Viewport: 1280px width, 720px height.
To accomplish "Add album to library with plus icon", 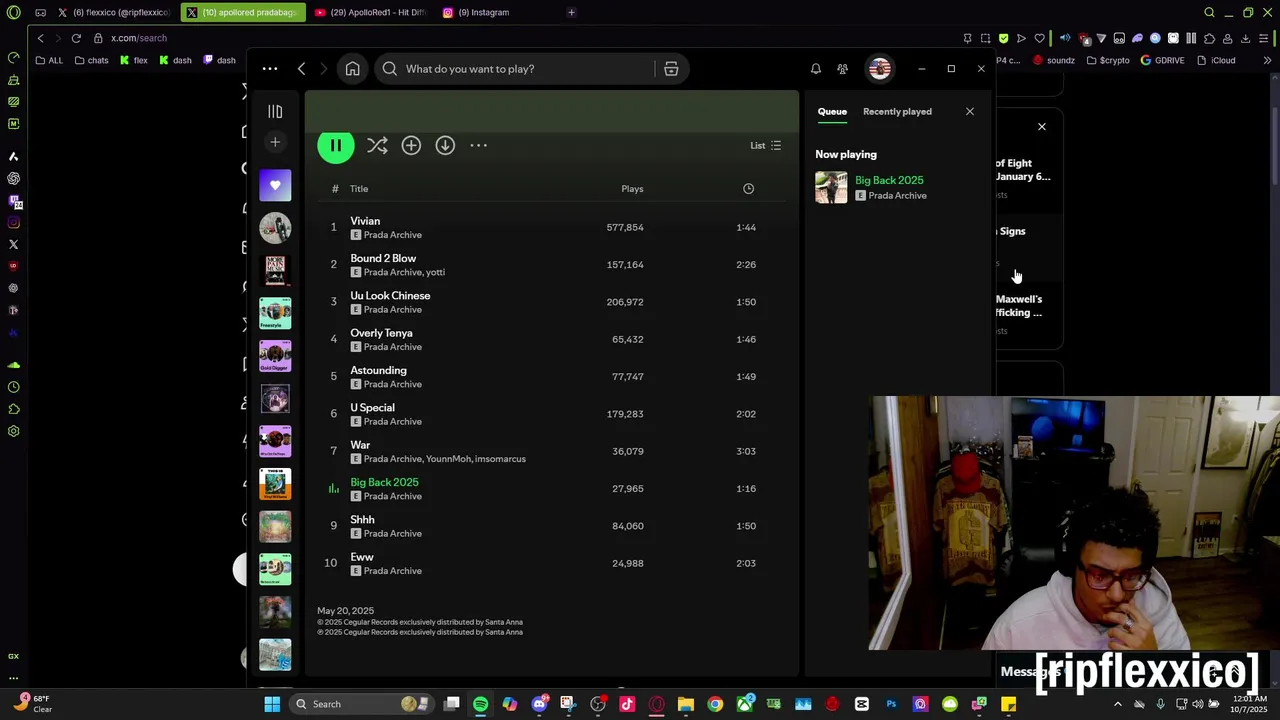I will click(x=411, y=146).
